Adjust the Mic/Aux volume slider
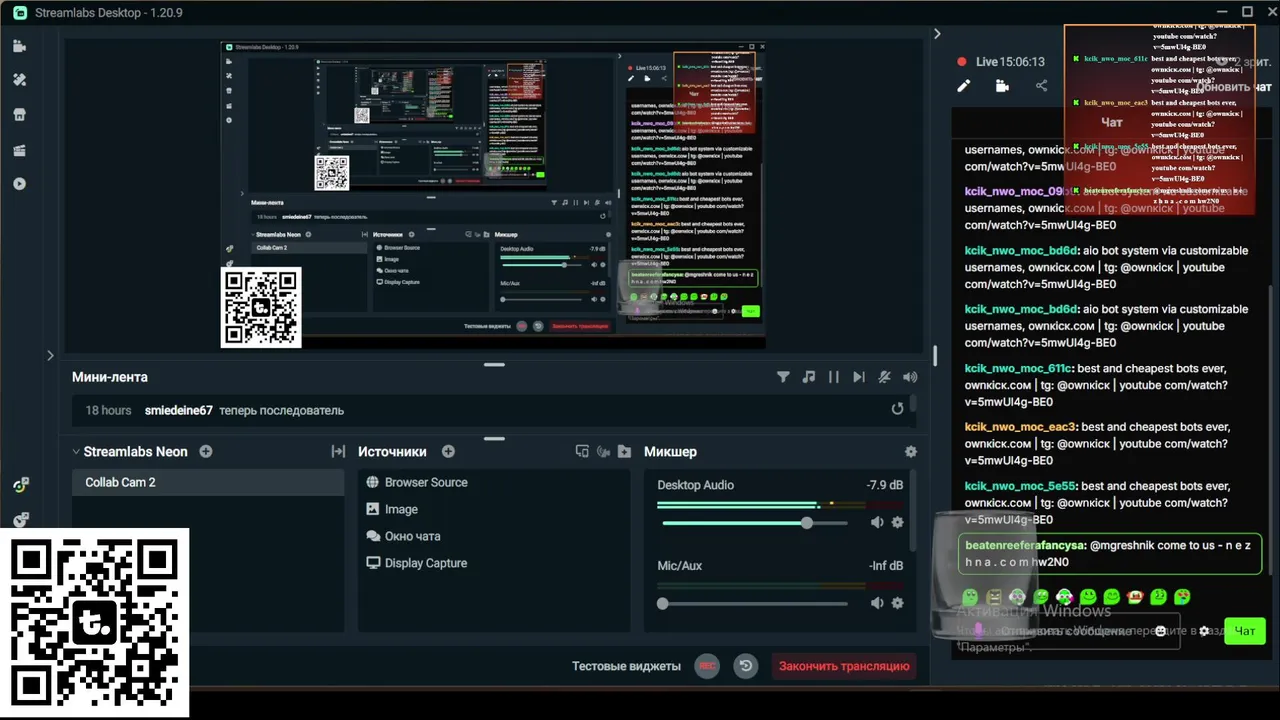Screen dimensions: 1280x720 [755, 604]
